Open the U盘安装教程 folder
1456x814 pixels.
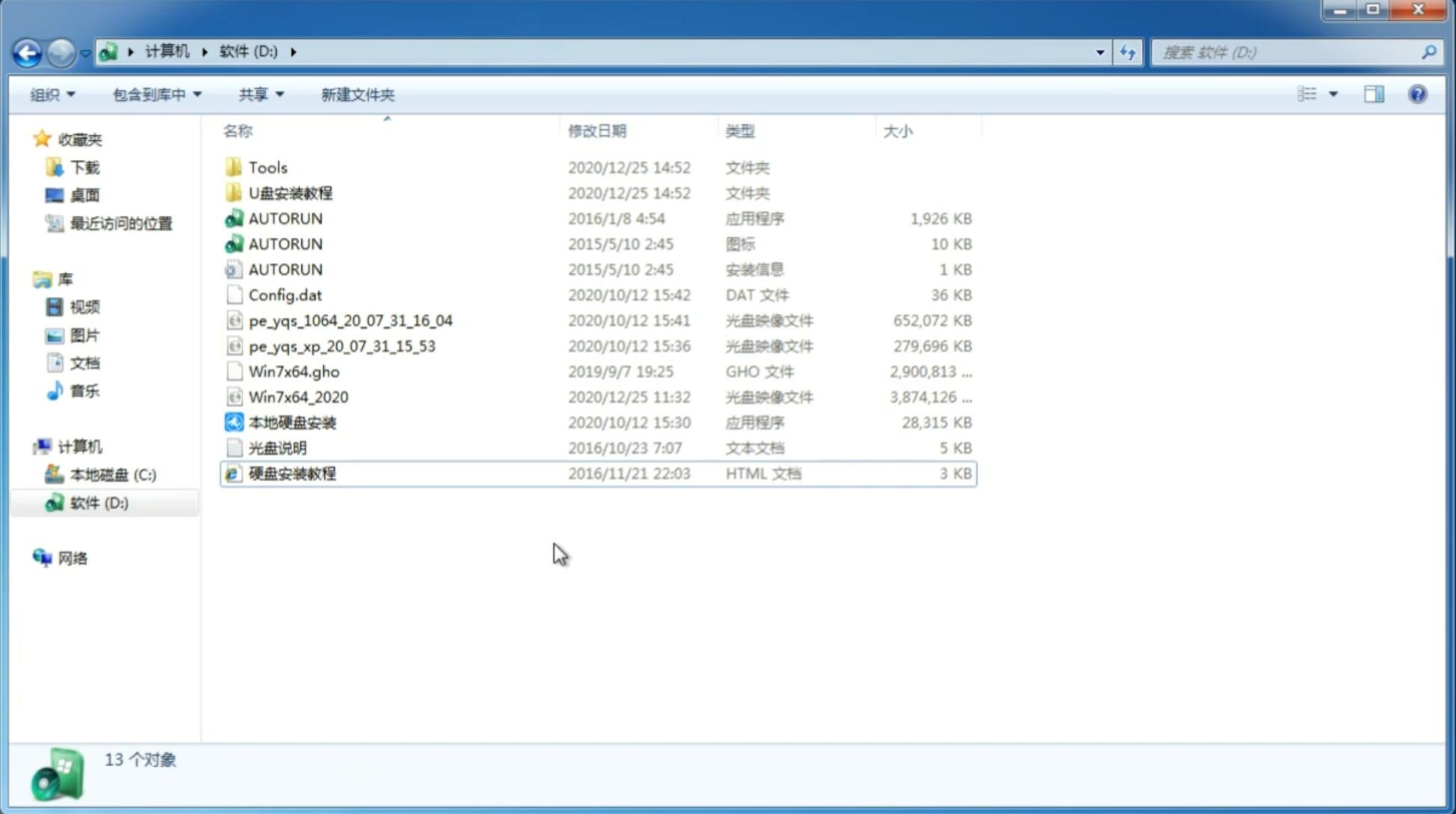291,192
